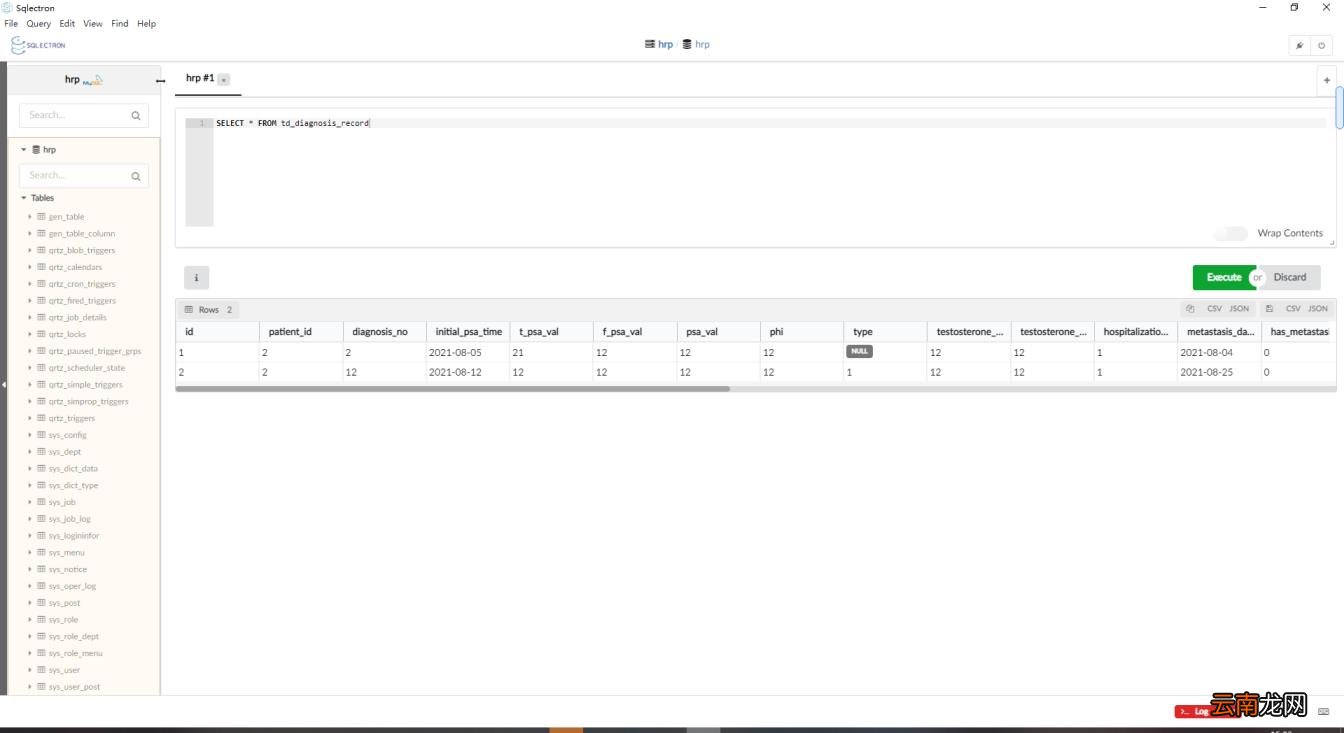Click the Sqlectron logo in the header
This screenshot has width=1344, height=733.
pyautogui.click(x=38, y=45)
